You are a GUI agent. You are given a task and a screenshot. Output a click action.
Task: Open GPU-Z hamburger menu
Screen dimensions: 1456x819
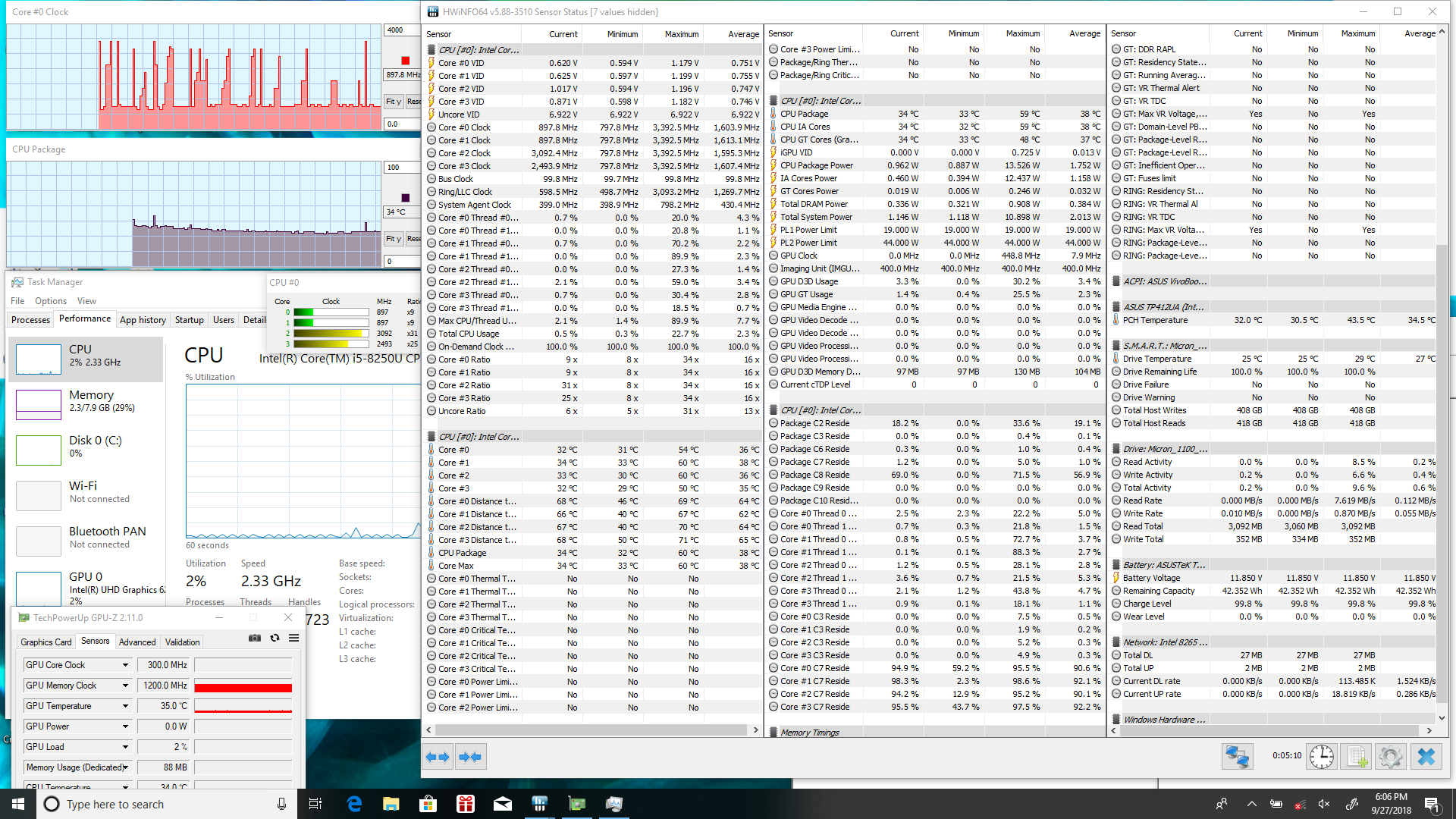point(293,639)
